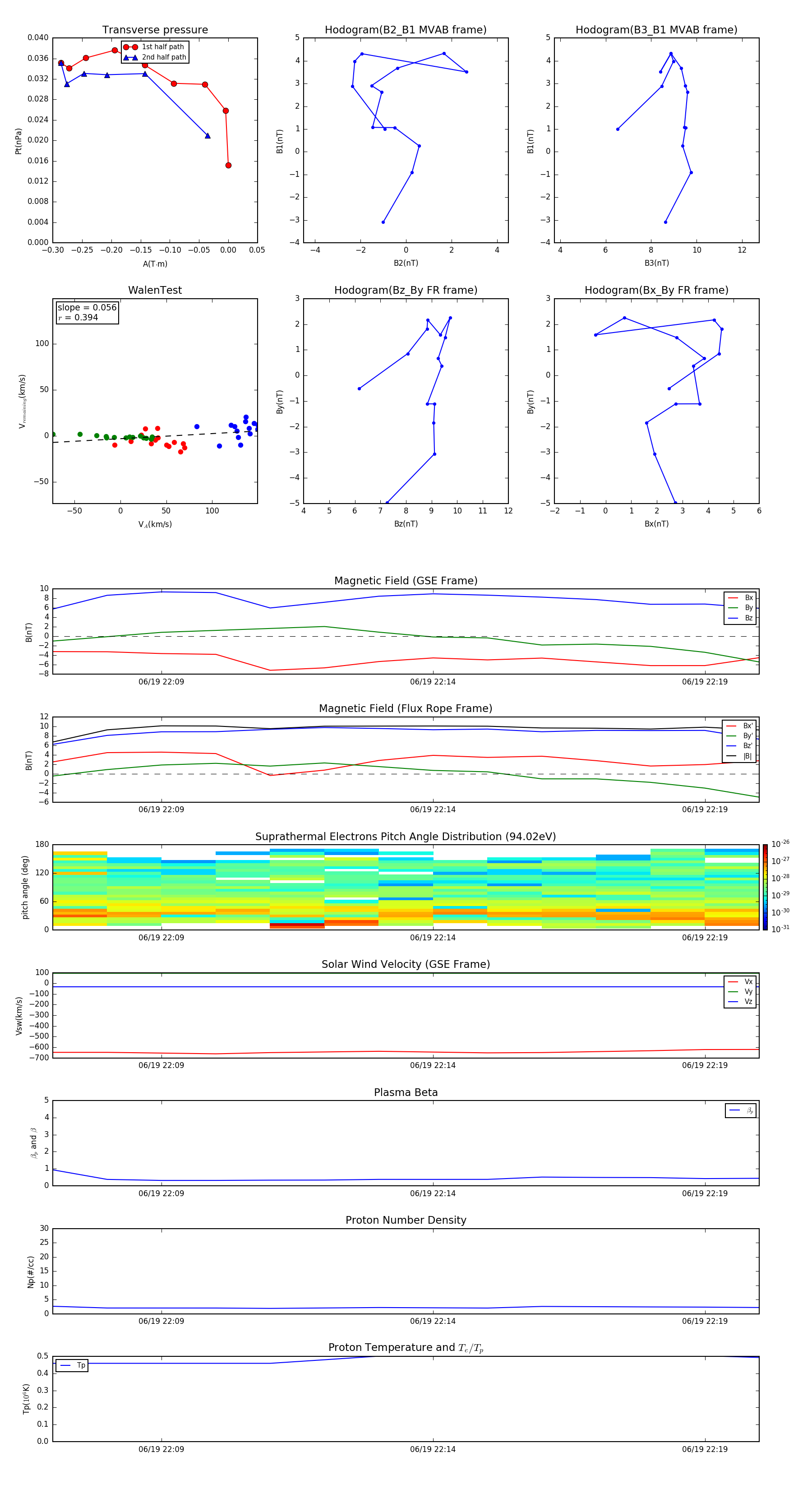Screen dimensions: 812x1489
Task: Click the 'Magnetic Field (GSE Frame)' title
Action: (406, 581)
